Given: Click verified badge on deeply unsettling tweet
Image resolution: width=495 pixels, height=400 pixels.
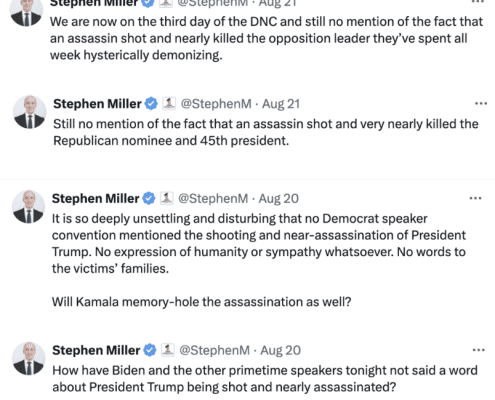Looking at the screenshot, I should pyautogui.click(x=149, y=198).
